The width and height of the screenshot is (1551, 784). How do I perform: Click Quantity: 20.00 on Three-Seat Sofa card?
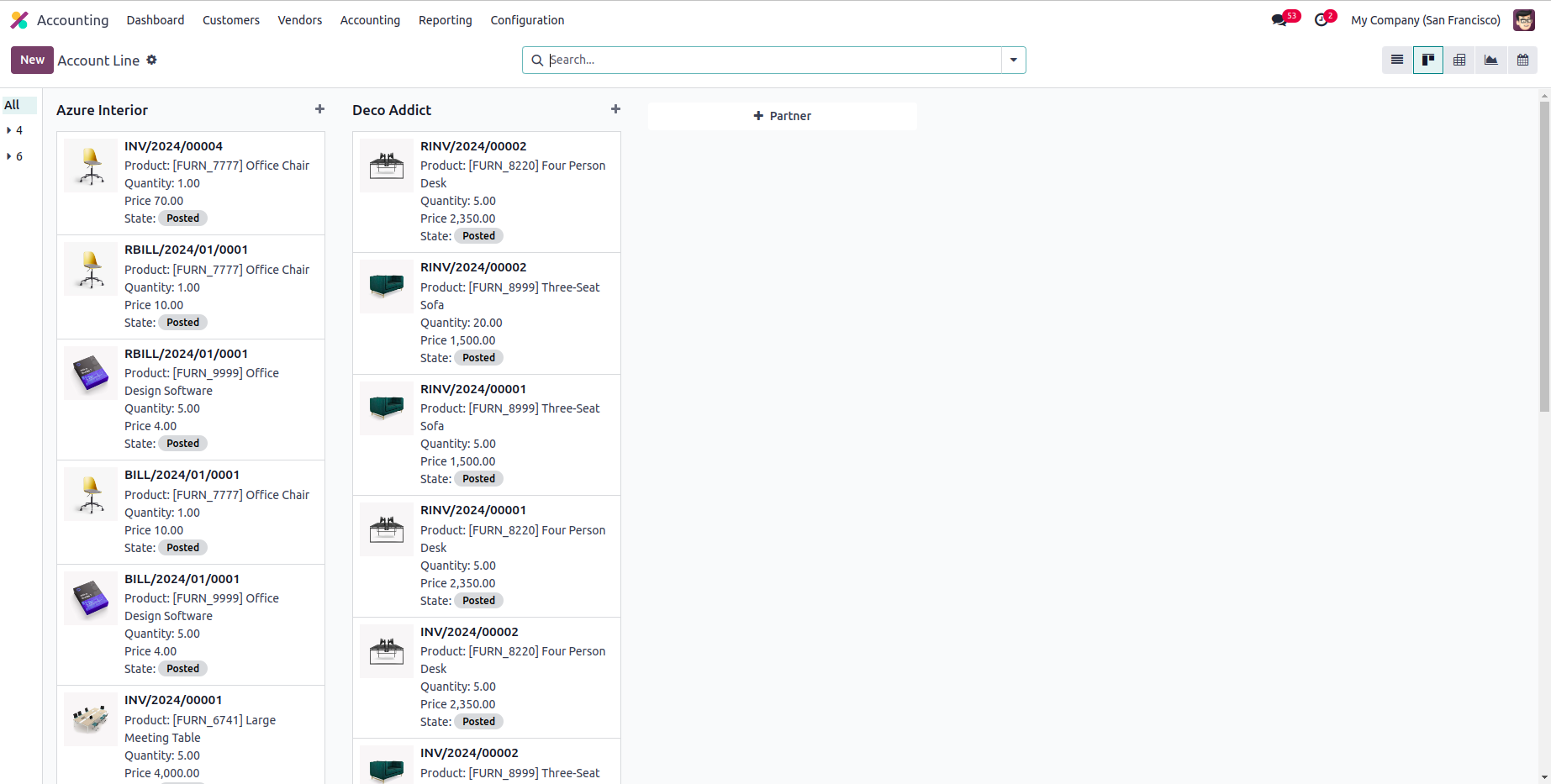point(462,323)
